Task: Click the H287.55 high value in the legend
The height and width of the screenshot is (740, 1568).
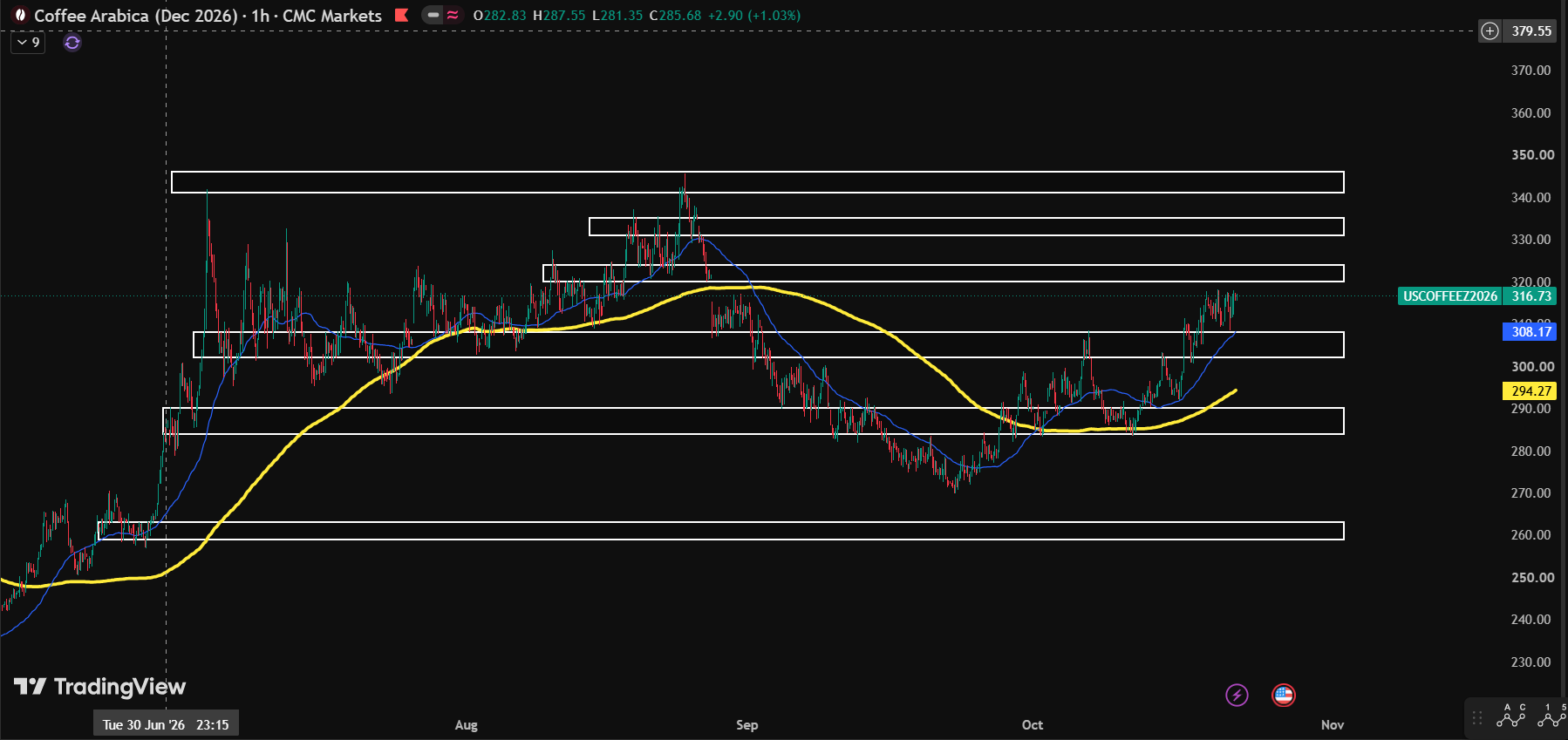Action: [559, 16]
